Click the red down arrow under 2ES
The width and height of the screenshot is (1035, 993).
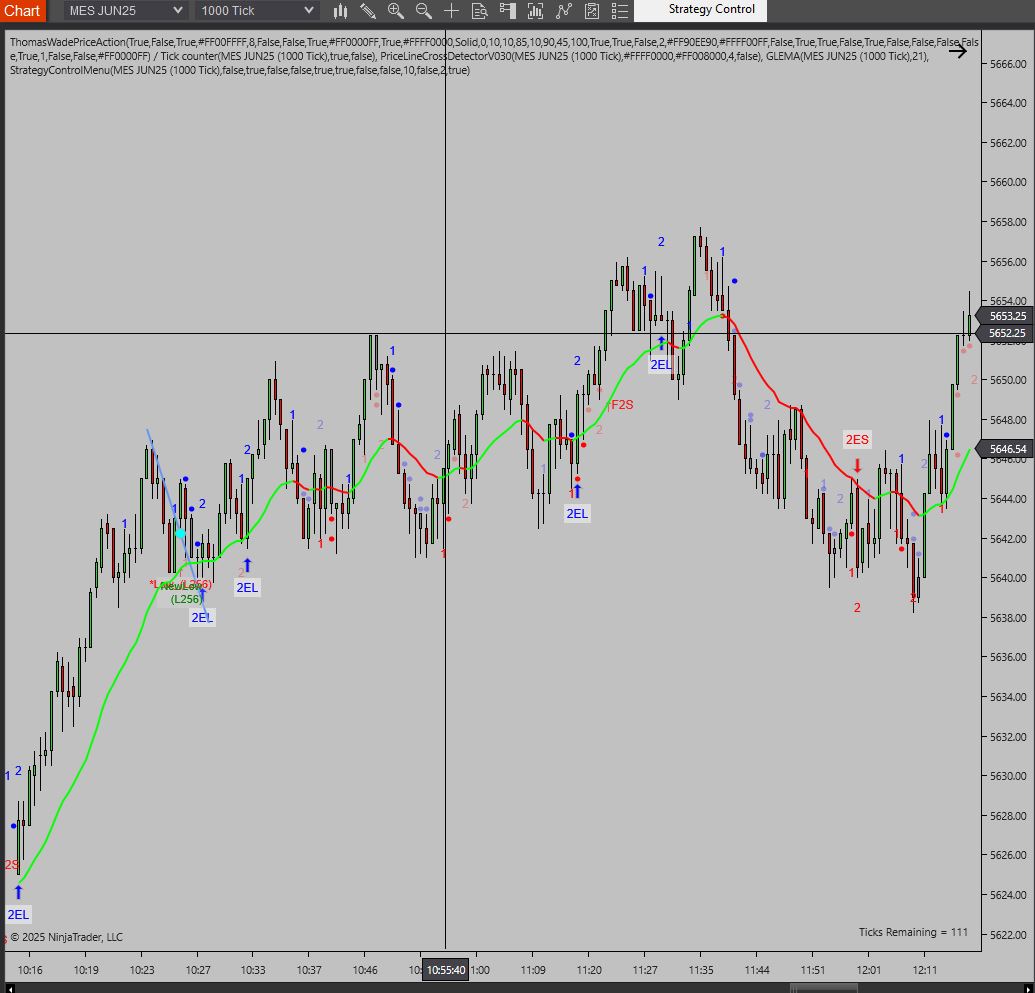pyautogui.click(x=857, y=465)
